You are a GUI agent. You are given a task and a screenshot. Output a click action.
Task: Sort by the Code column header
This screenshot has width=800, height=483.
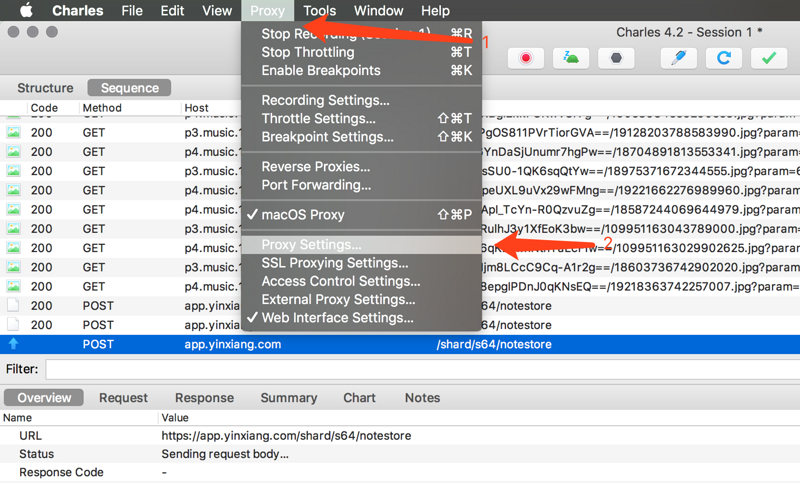pyautogui.click(x=44, y=108)
